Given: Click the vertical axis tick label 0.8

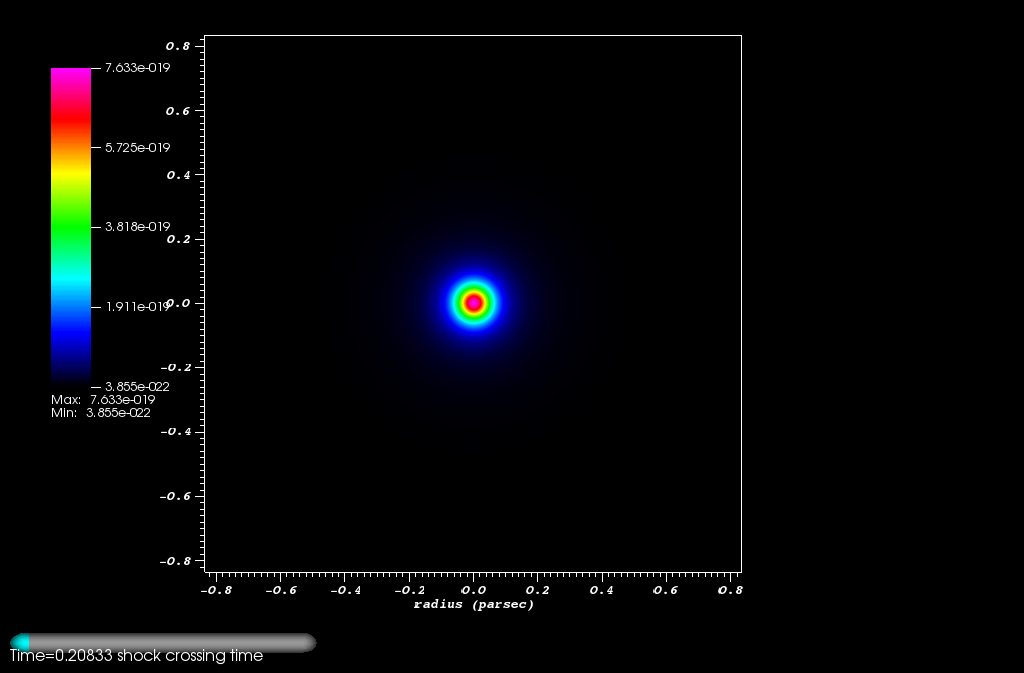Looking at the screenshot, I should (x=178, y=46).
